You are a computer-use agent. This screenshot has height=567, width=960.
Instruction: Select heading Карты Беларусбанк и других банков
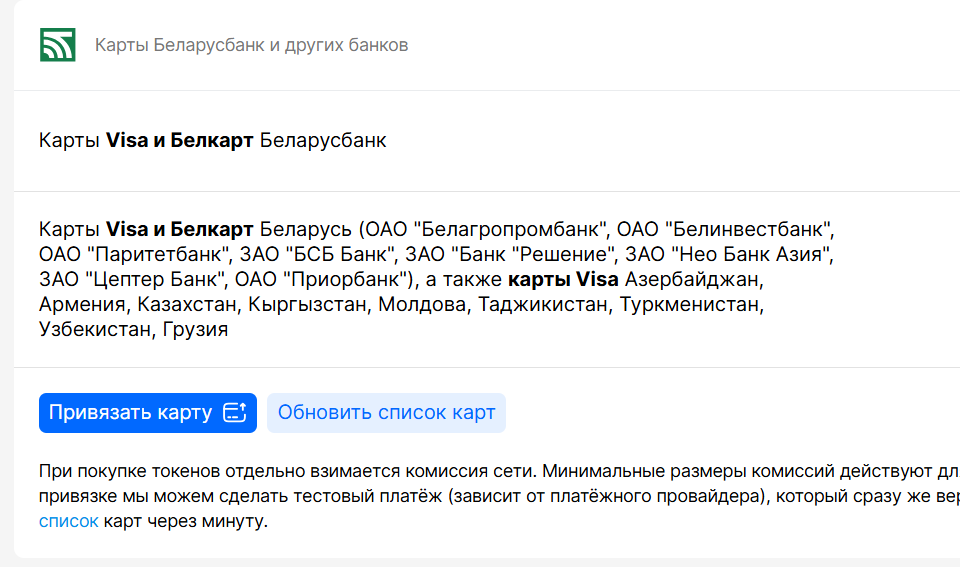(252, 45)
